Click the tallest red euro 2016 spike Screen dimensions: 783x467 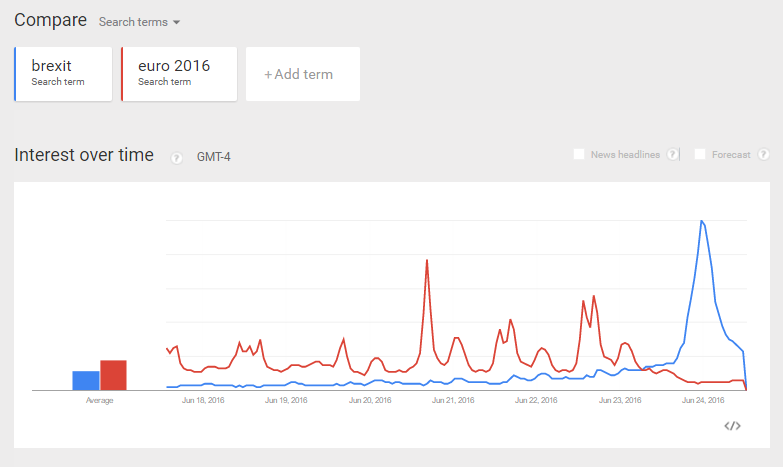point(427,260)
